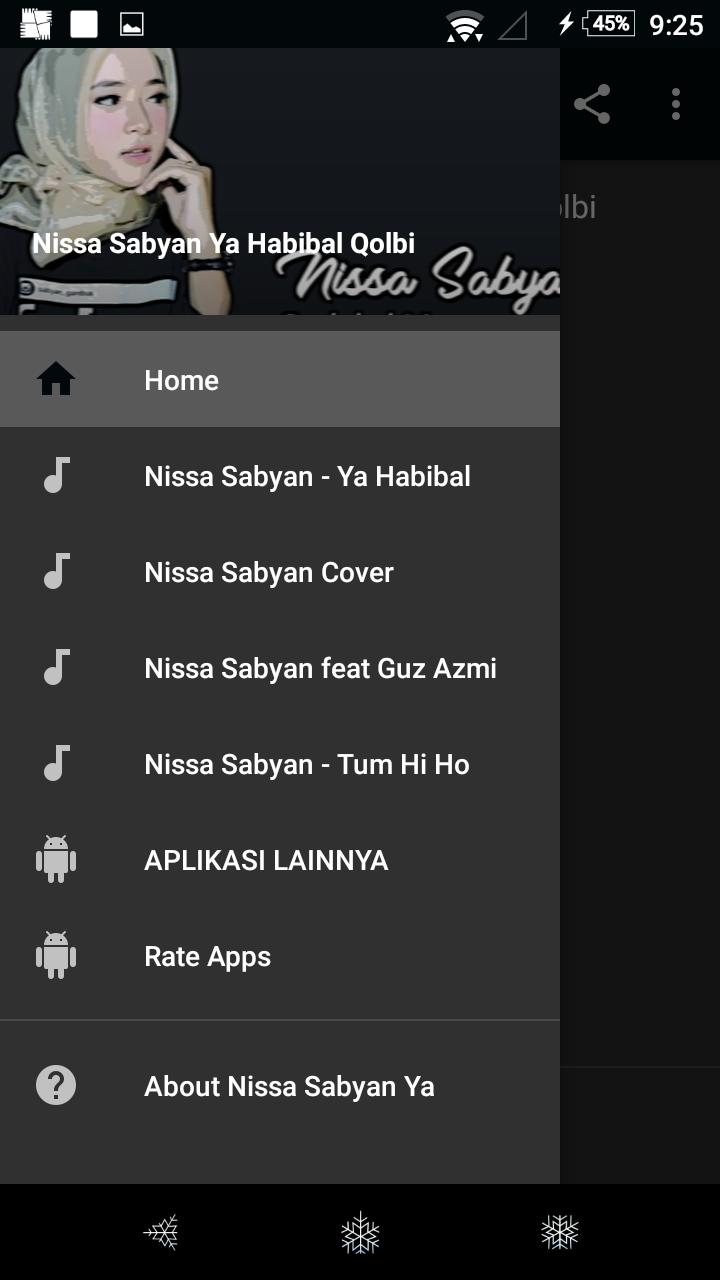Viewport: 720px width, 1280px height.
Task: Open the three-dot overflow menu
Action: tap(676, 104)
